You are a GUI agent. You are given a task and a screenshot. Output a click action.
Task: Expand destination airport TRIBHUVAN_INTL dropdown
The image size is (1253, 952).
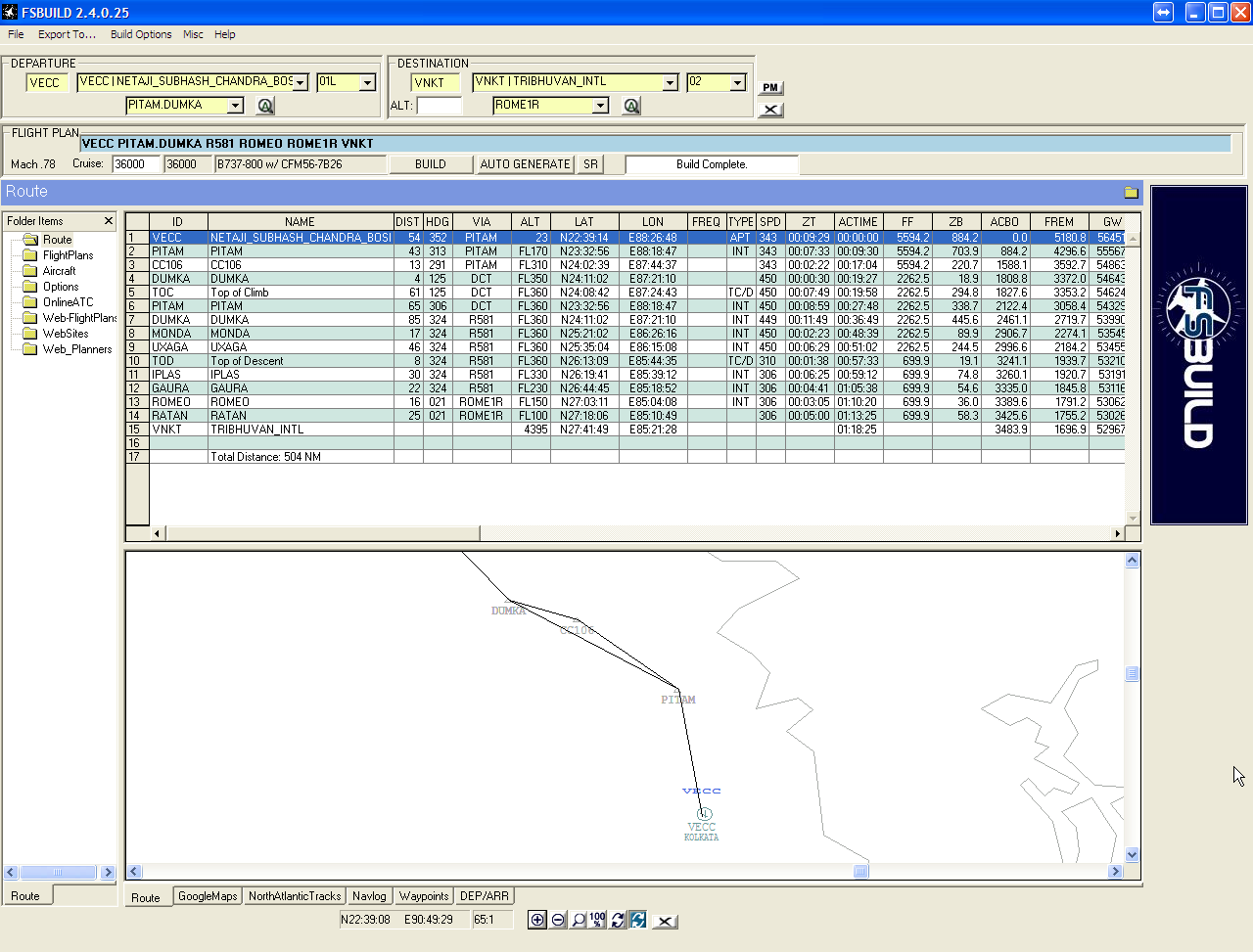(x=670, y=83)
